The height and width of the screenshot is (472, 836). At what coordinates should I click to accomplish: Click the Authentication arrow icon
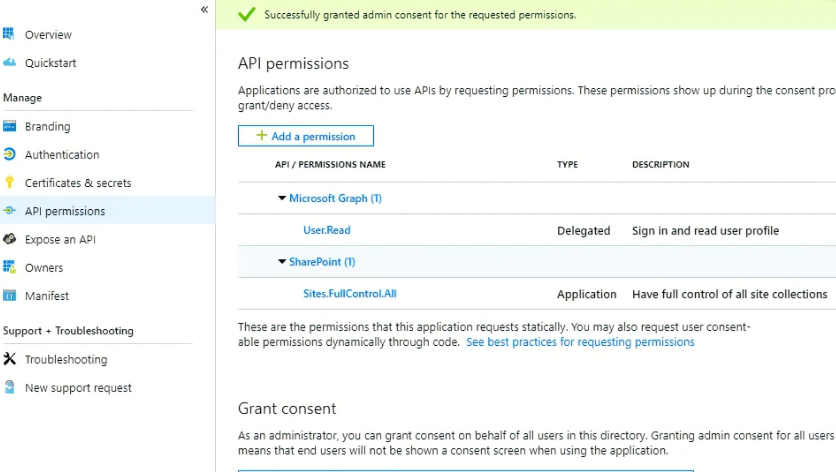[9, 154]
